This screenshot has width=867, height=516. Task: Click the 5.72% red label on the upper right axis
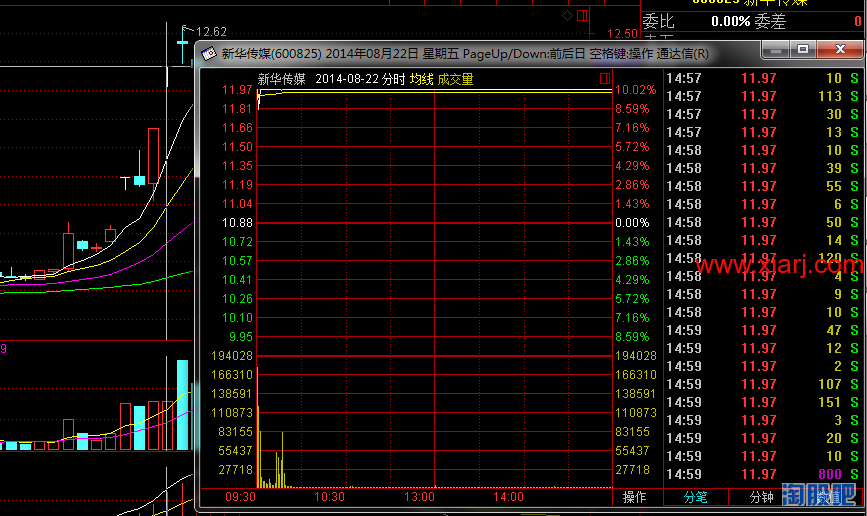(632, 147)
